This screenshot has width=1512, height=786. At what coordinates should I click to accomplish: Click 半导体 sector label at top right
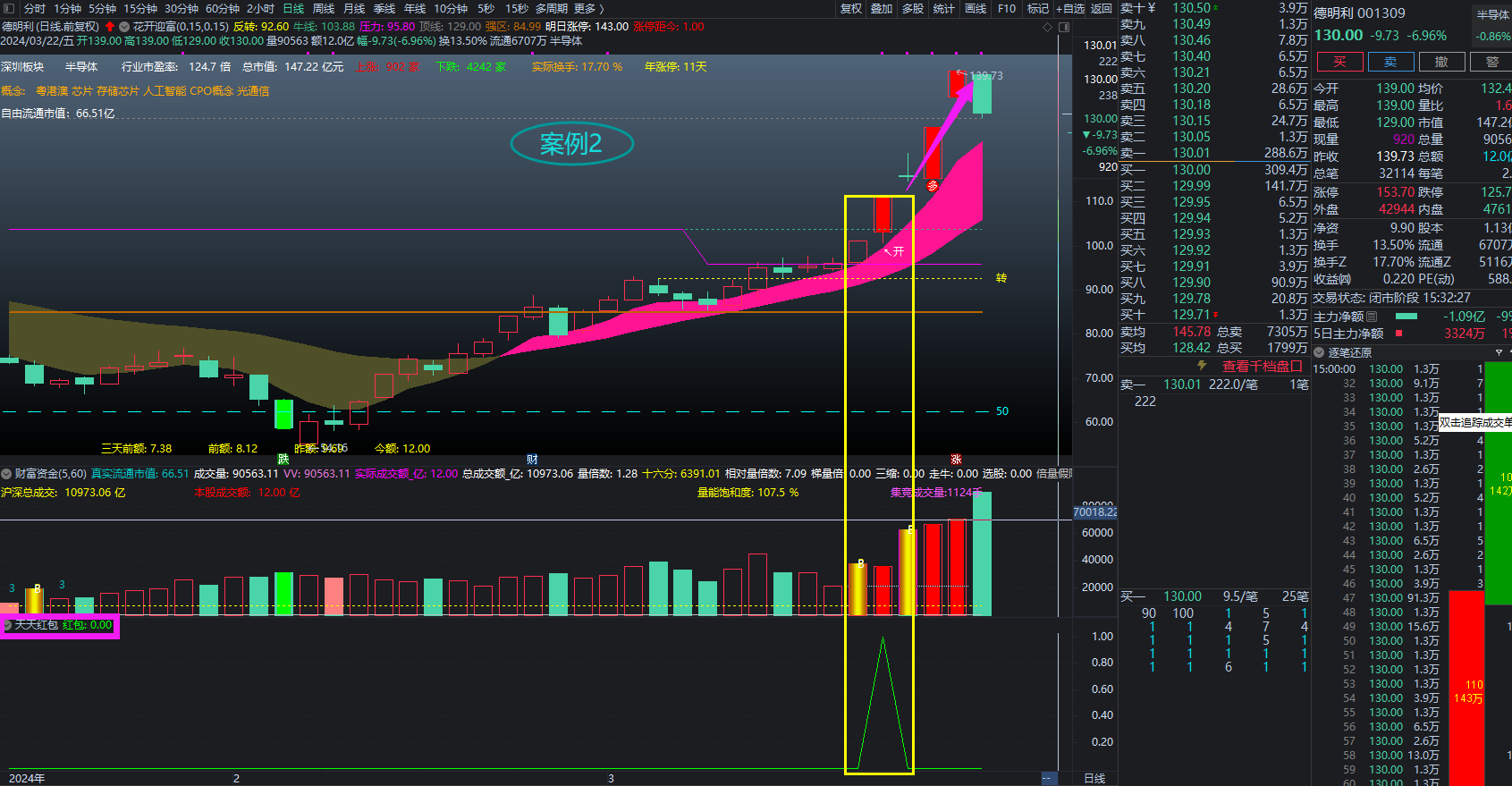point(1492,14)
